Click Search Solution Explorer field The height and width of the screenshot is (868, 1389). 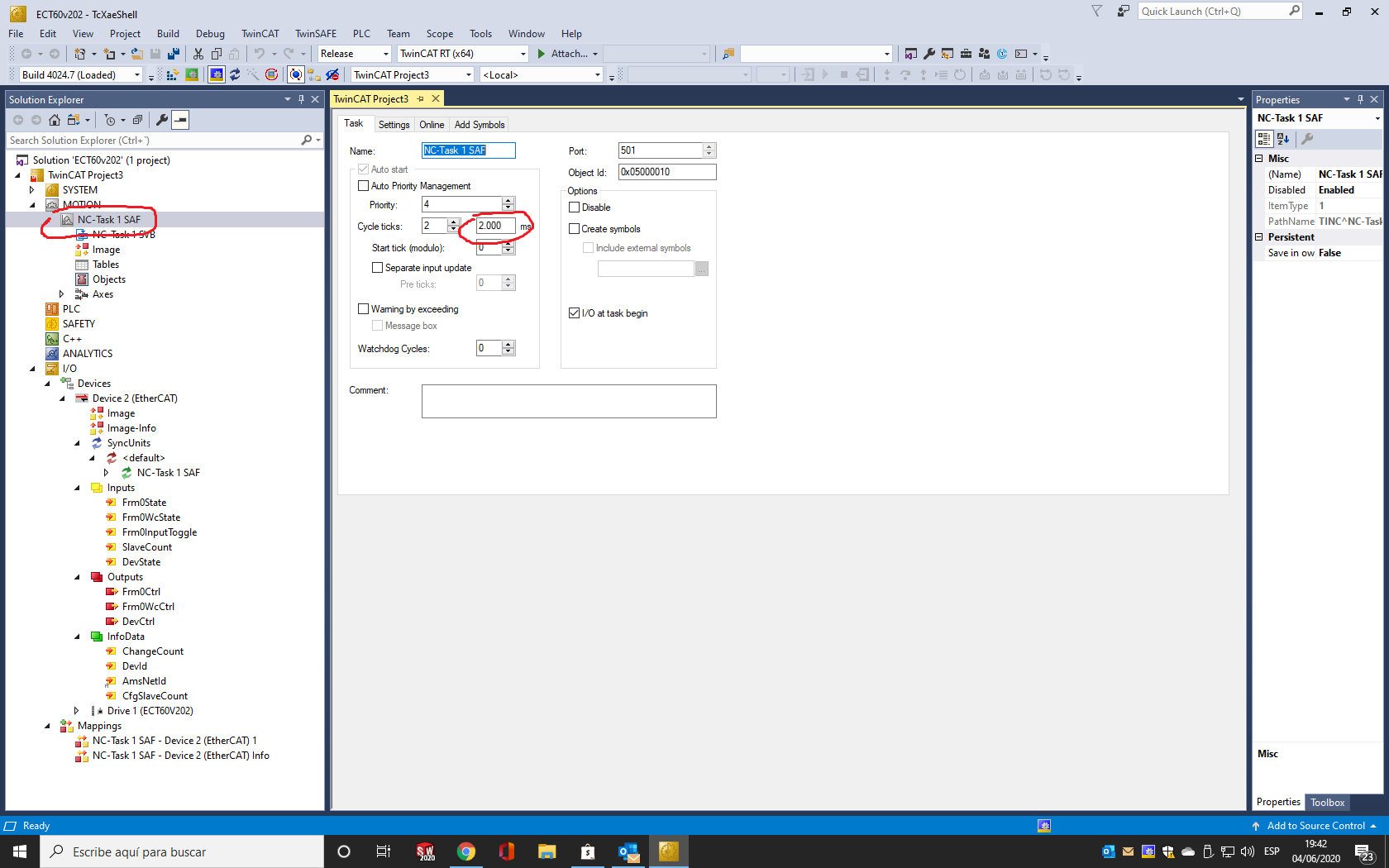(155, 141)
